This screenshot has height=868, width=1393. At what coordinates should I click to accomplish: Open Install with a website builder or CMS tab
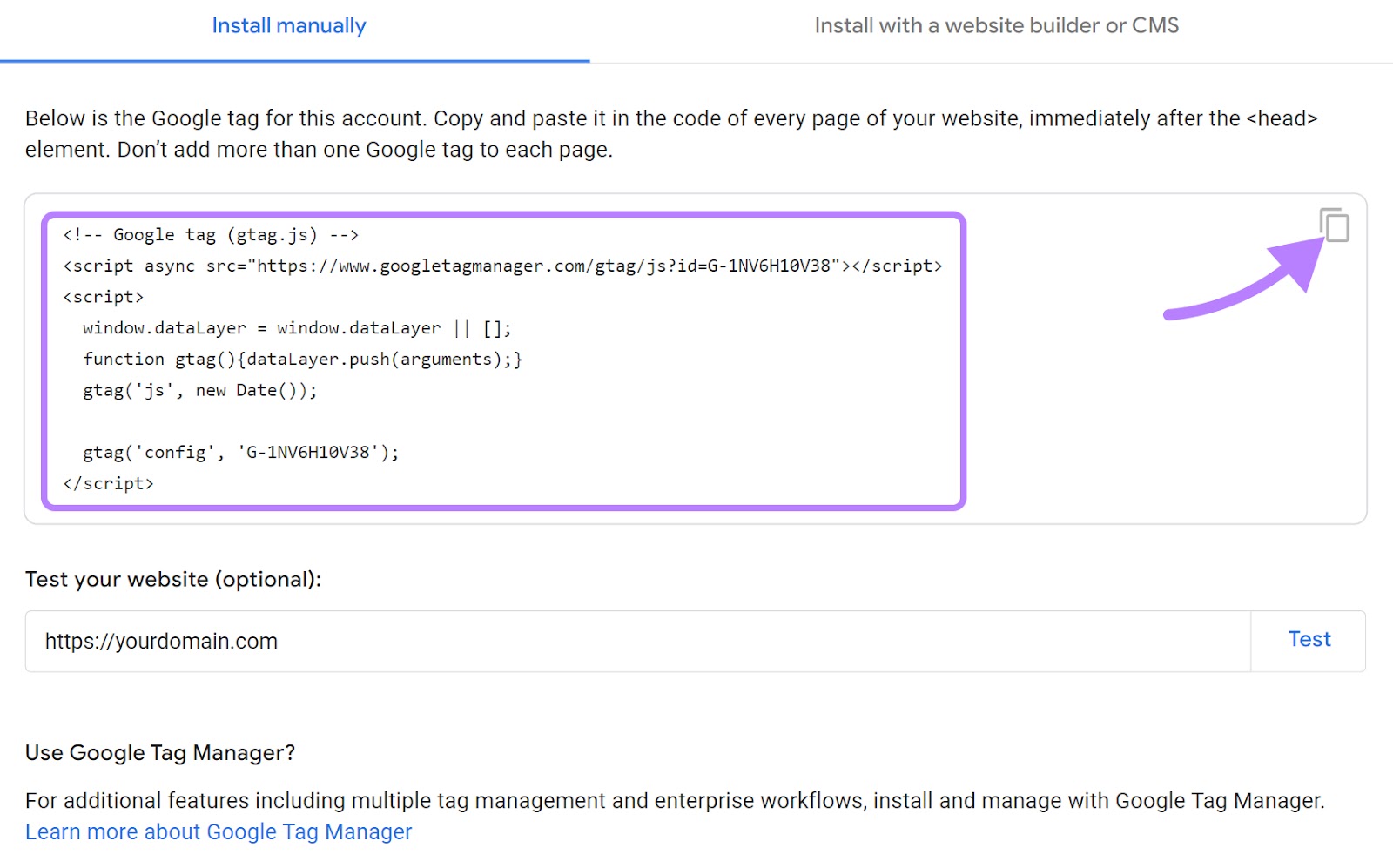[x=996, y=26]
